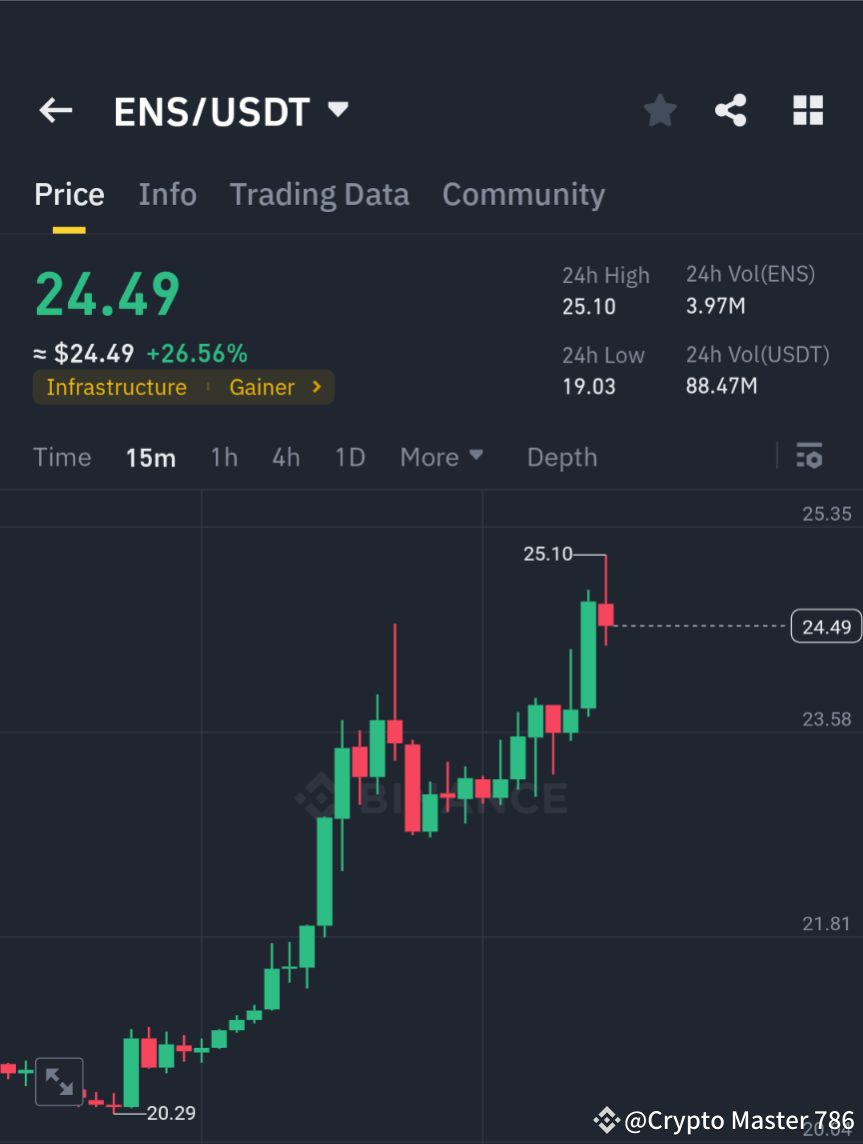This screenshot has width=863, height=1144.
Task: Open the chart settings icon beside Depth
Action: tap(810, 456)
